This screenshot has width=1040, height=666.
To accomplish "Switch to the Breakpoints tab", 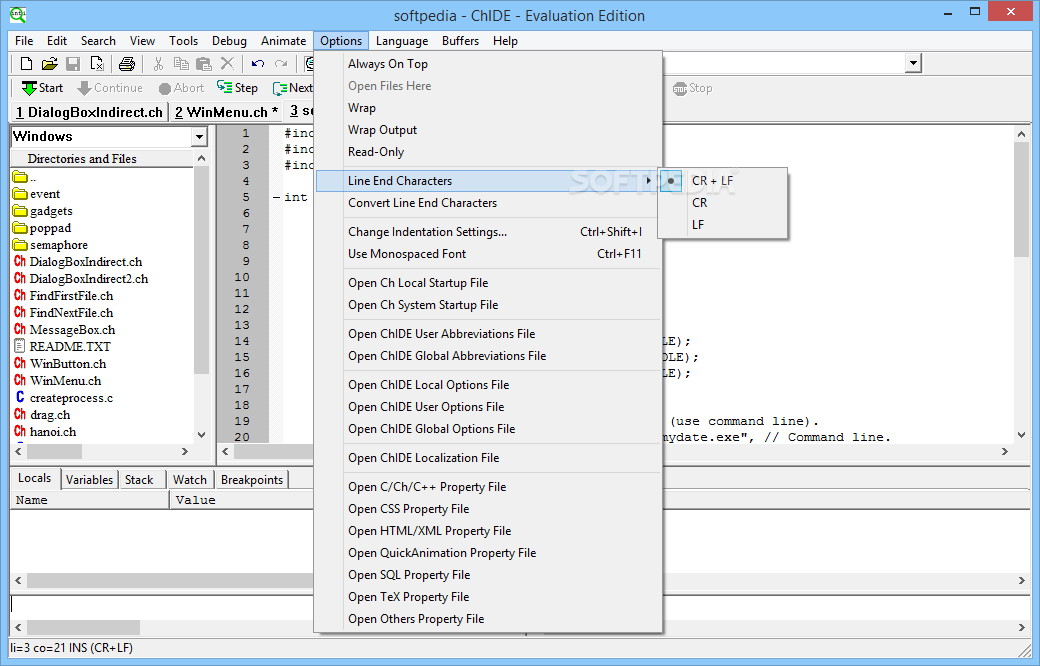I will tap(251, 480).
